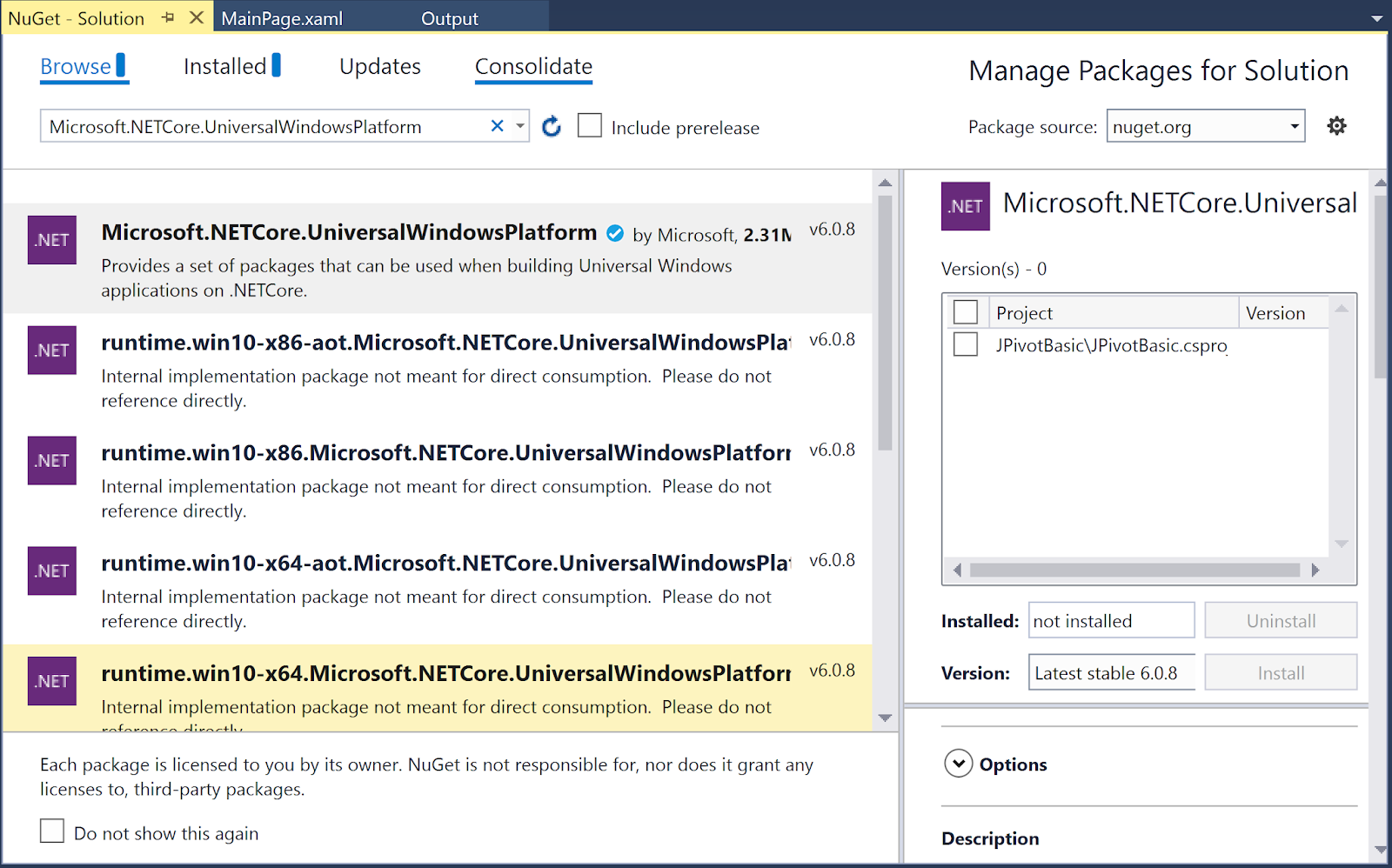Image resolution: width=1392 pixels, height=868 pixels.
Task: Open NuGet package manager settings gear
Action: click(x=1336, y=125)
